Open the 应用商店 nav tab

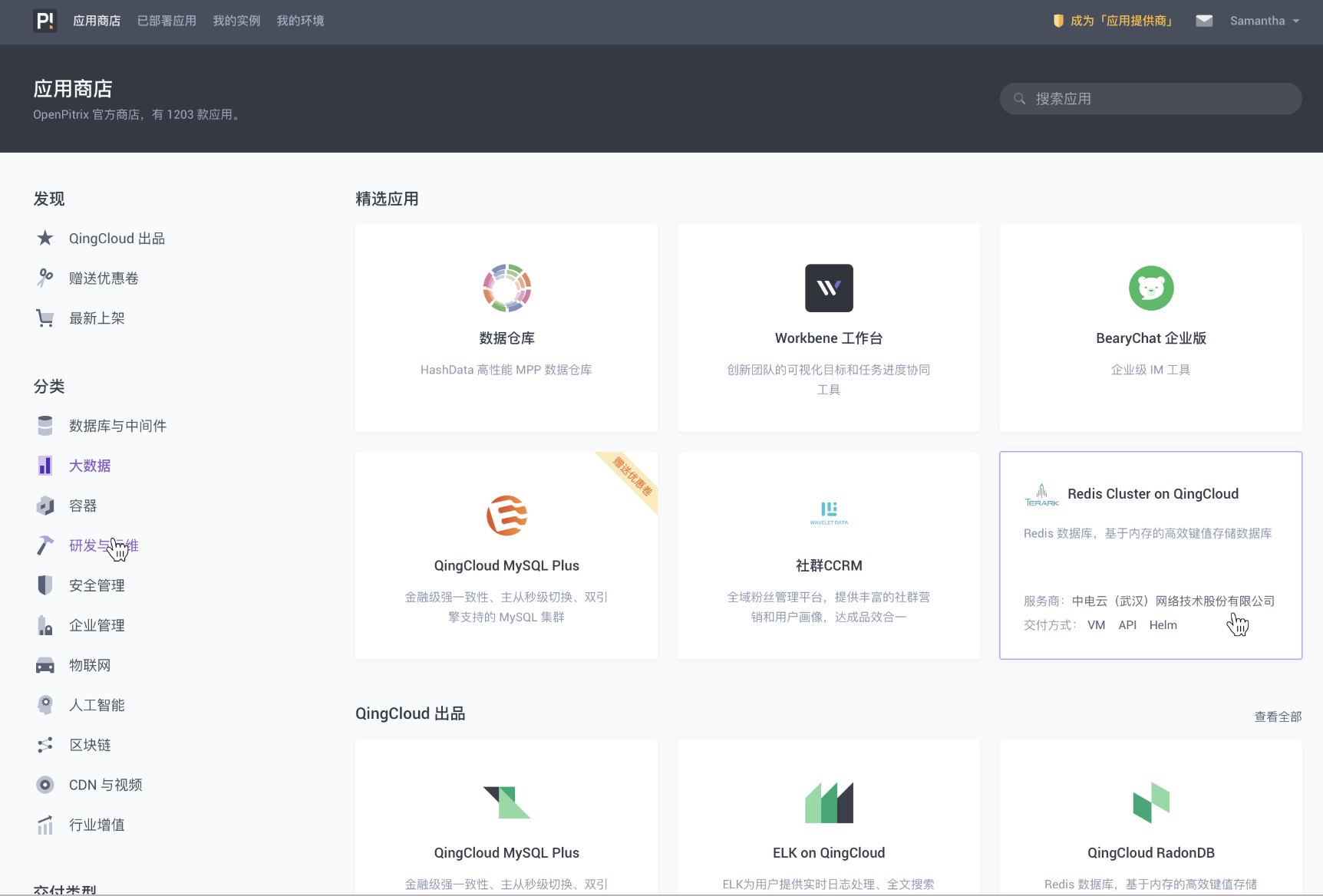(97, 21)
